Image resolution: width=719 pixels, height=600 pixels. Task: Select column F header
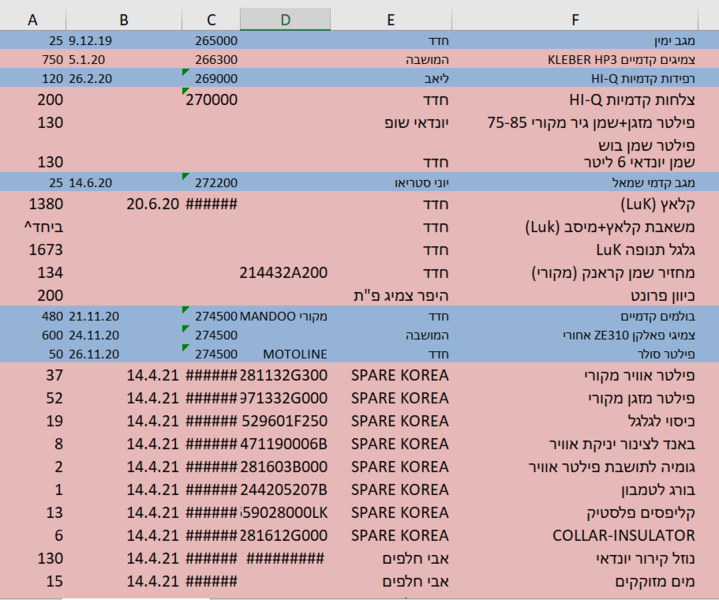575,20
